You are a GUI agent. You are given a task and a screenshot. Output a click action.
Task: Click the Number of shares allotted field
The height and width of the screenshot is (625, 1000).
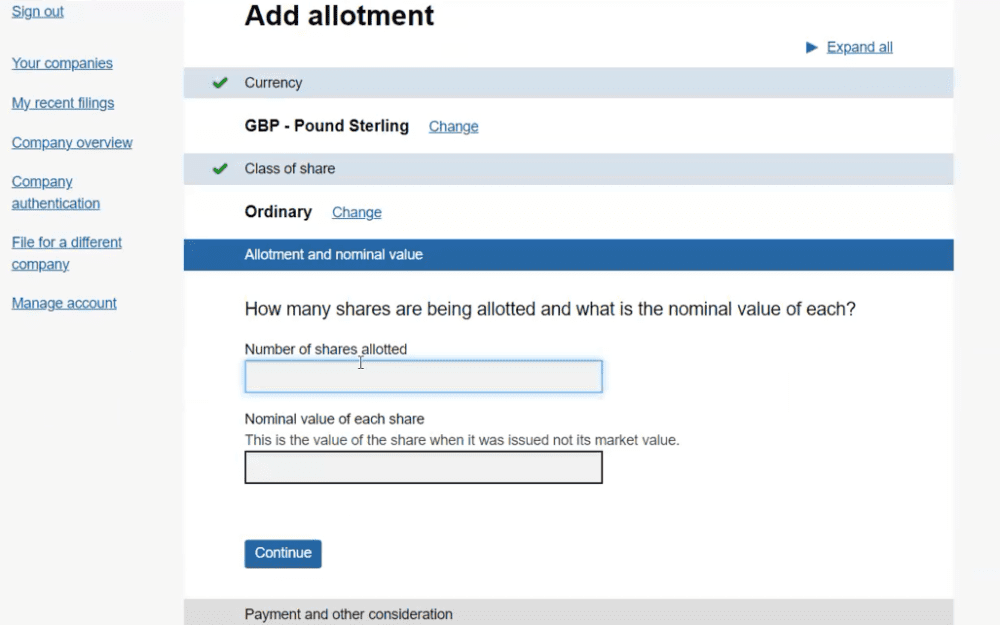coord(423,376)
